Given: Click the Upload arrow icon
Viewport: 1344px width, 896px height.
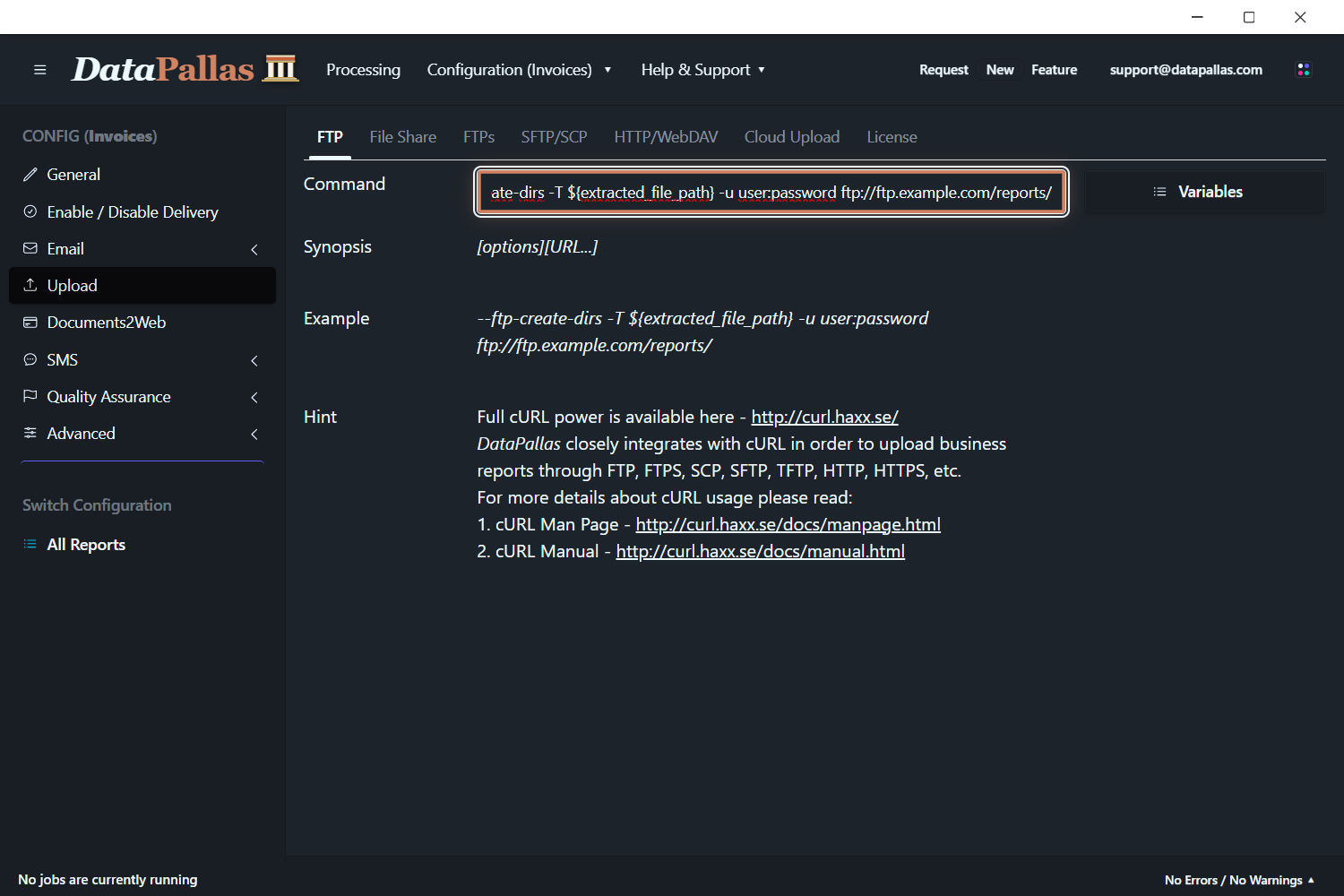Looking at the screenshot, I should click(x=30, y=285).
